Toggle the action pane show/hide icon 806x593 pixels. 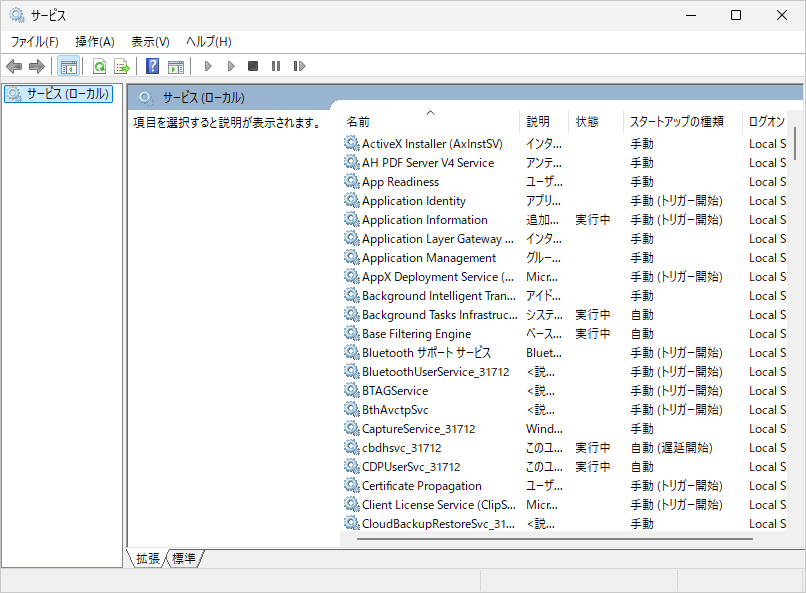(175, 66)
